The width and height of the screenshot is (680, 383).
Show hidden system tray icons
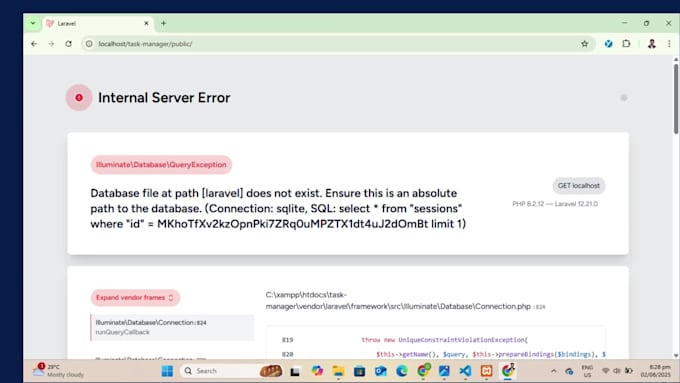click(554, 371)
